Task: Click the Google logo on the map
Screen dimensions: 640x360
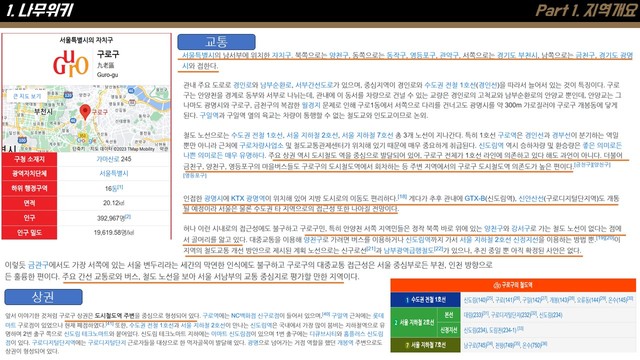Action: [x=87, y=140]
